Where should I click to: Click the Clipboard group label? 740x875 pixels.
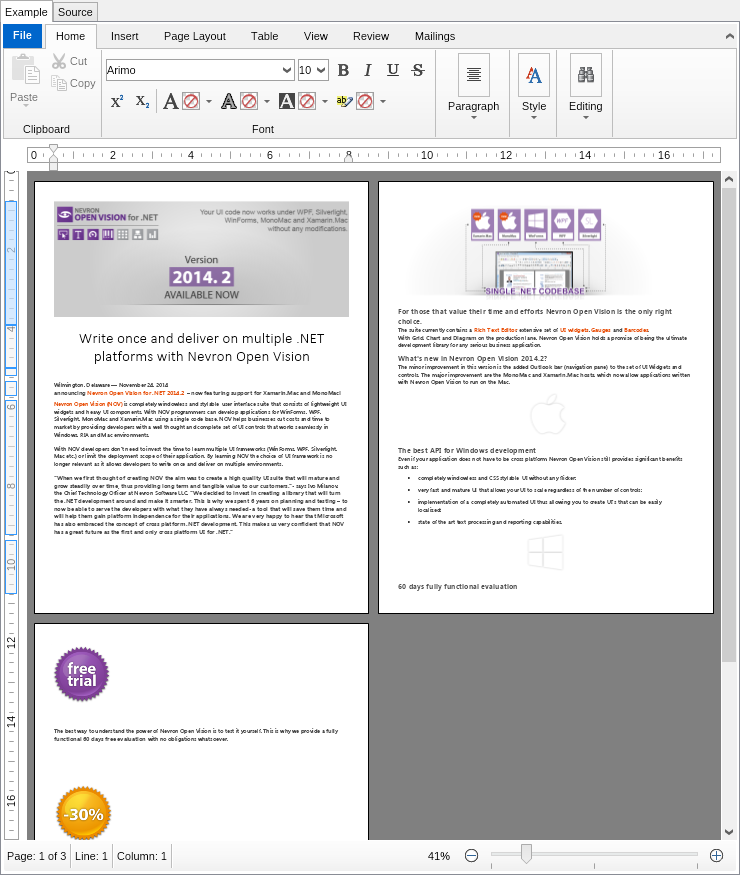[x=46, y=129]
